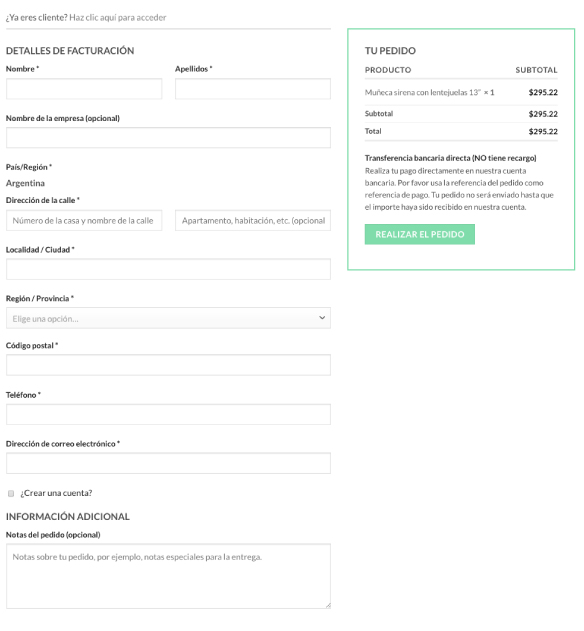Screen dimensions: 584x631
Task: Click the Notas del pedido textarea
Action: click(x=168, y=576)
